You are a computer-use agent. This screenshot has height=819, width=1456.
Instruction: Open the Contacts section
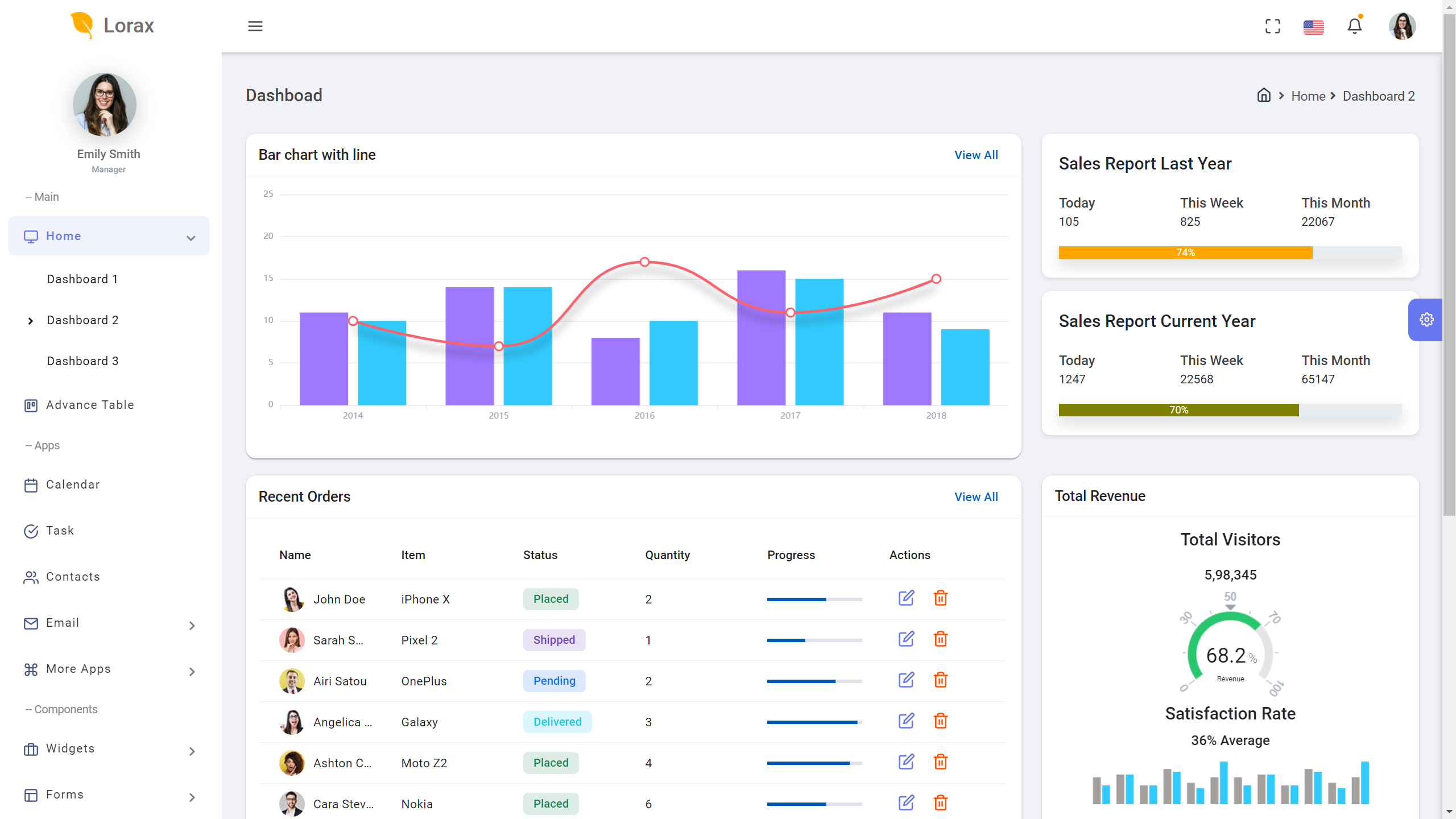click(73, 577)
